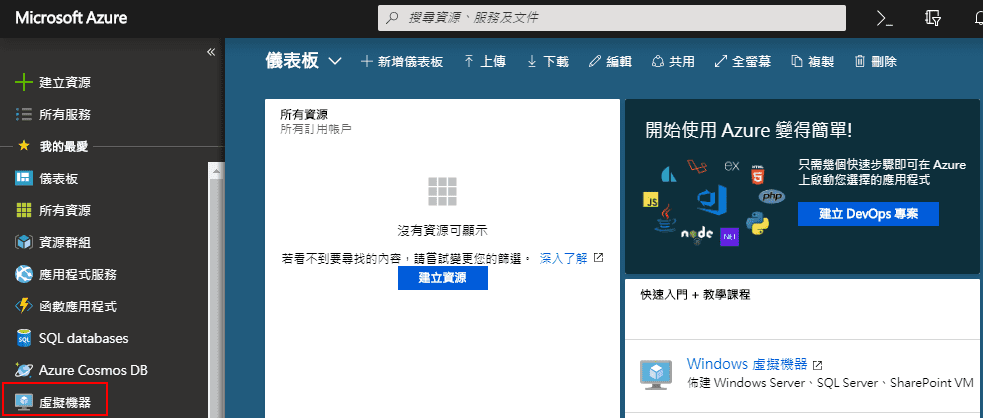Click the 建立 DevOps 專案 button

(x=868, y=214)
